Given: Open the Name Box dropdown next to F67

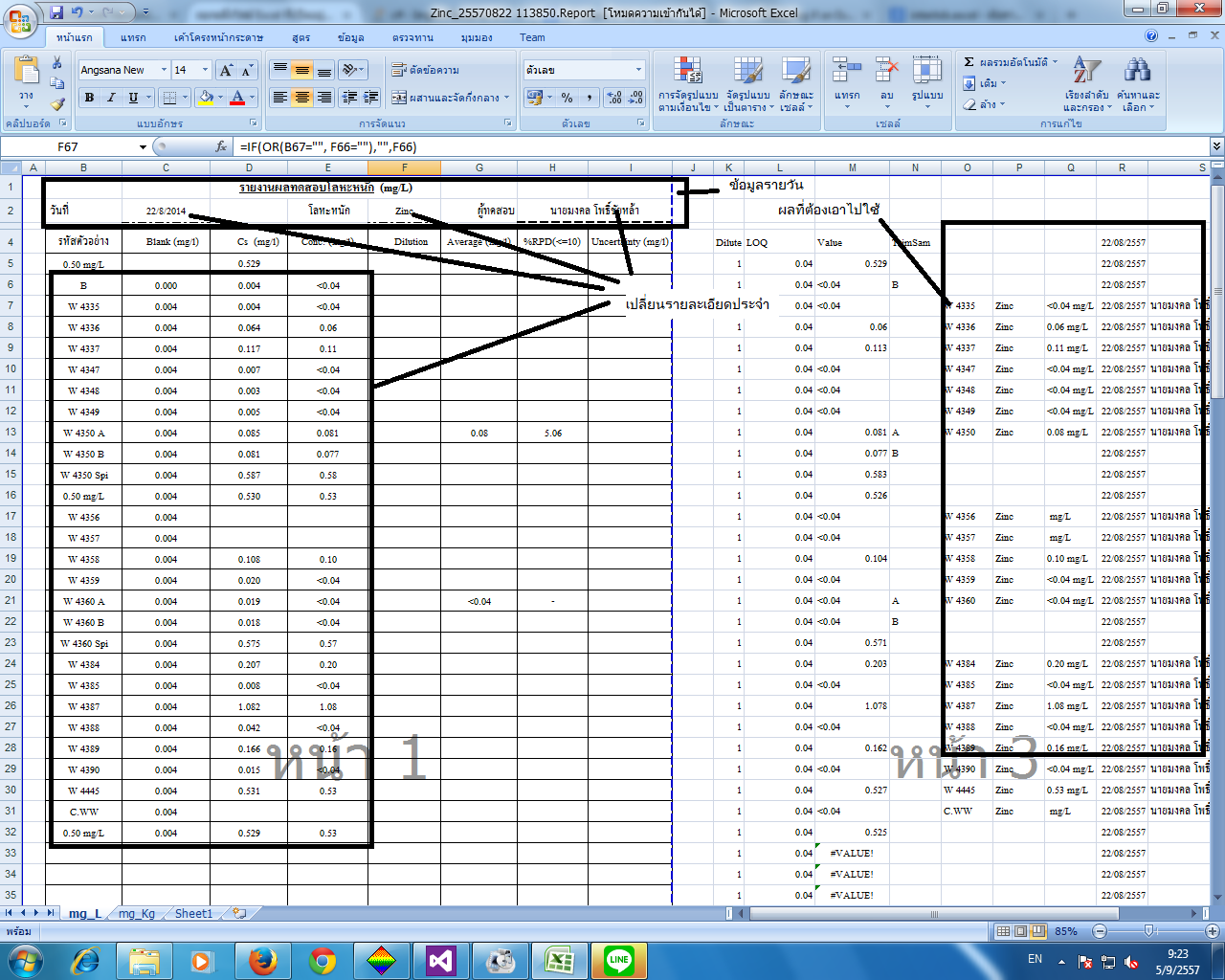Looking at the screenshot, I should [143, 146].
